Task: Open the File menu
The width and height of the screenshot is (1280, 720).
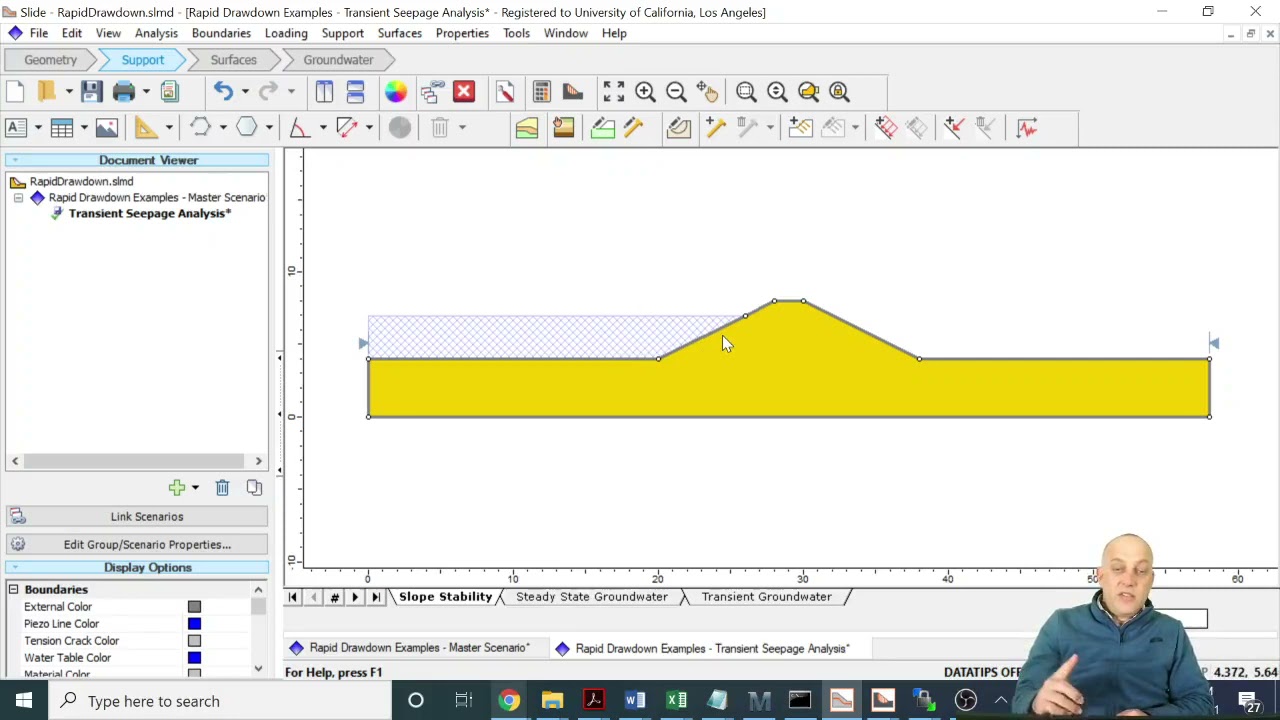Action: [39, 33]
